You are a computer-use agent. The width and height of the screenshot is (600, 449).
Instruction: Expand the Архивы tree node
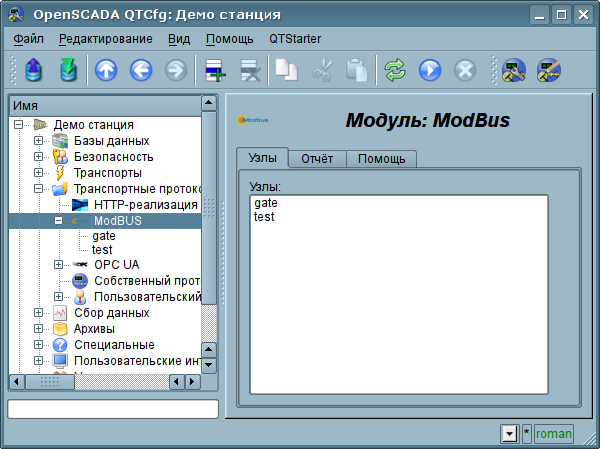pyautogui.click(x=38, y=329)
